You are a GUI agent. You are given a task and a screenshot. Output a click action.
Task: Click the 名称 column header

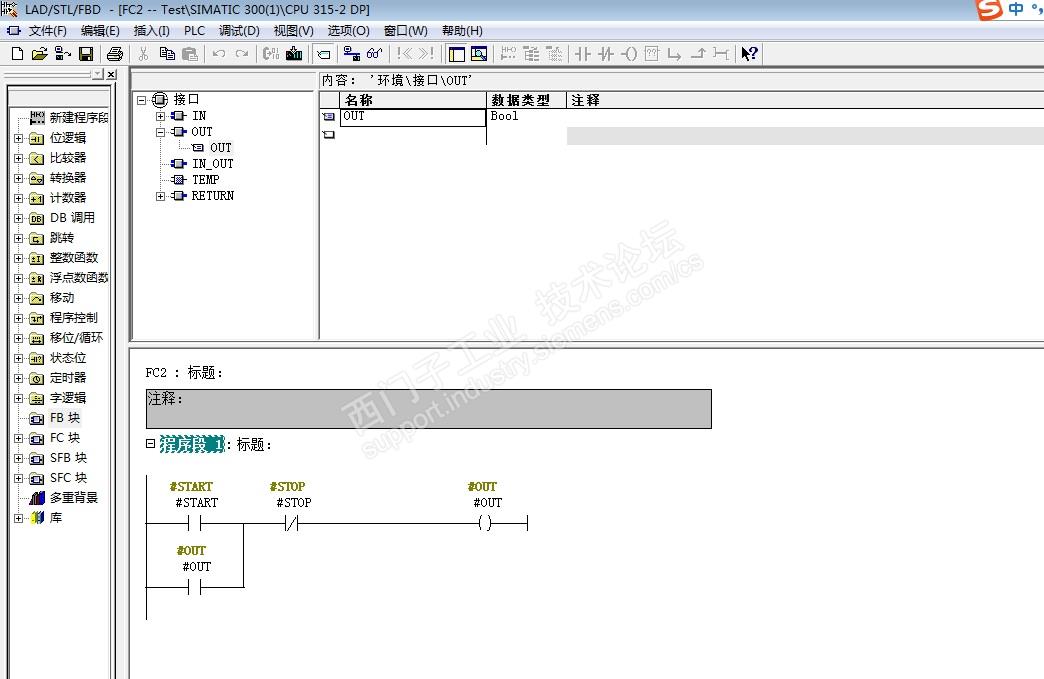coord(413,101)
